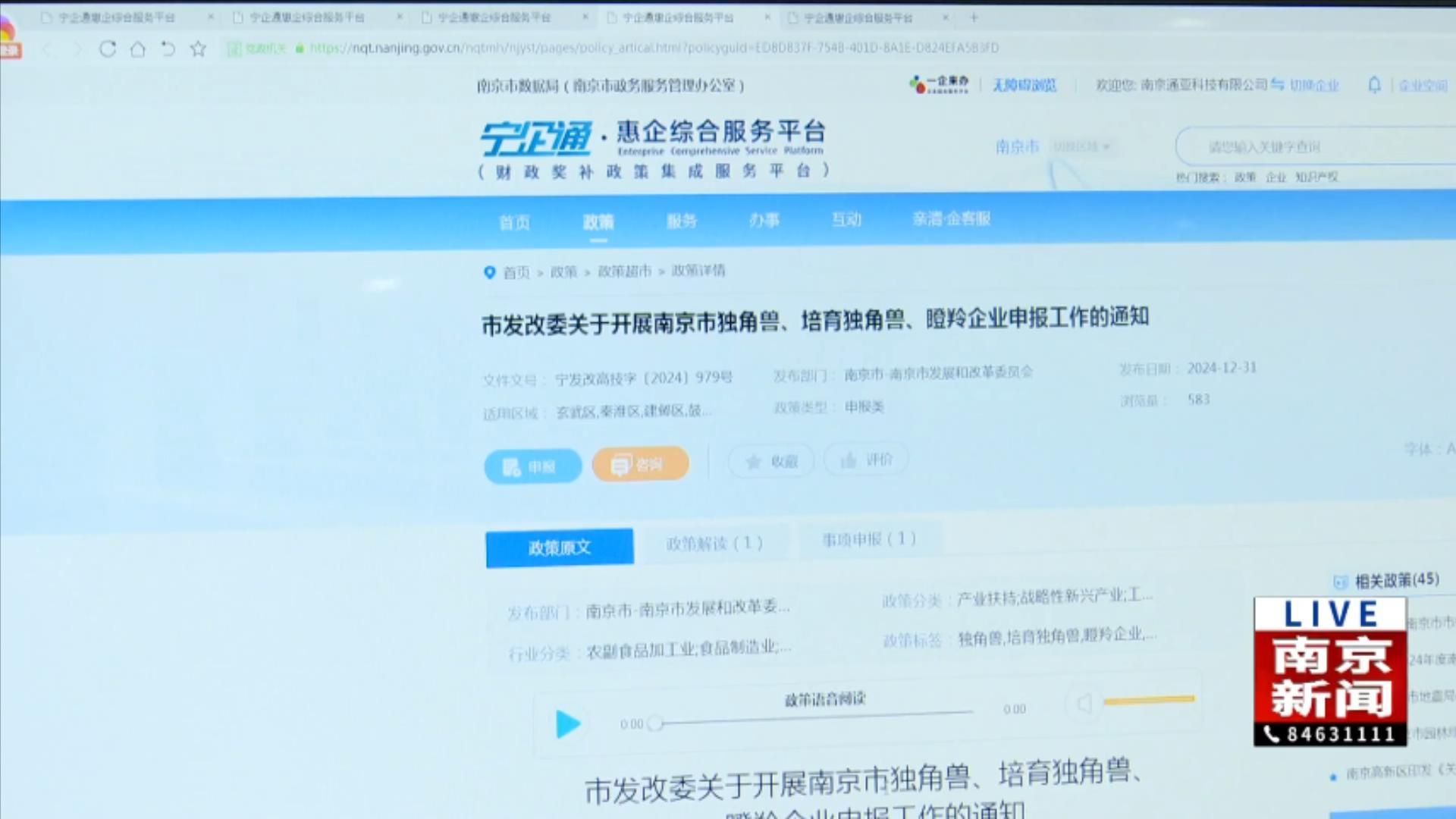Open 政策 in the blue navigation bar

pos(598,222)
